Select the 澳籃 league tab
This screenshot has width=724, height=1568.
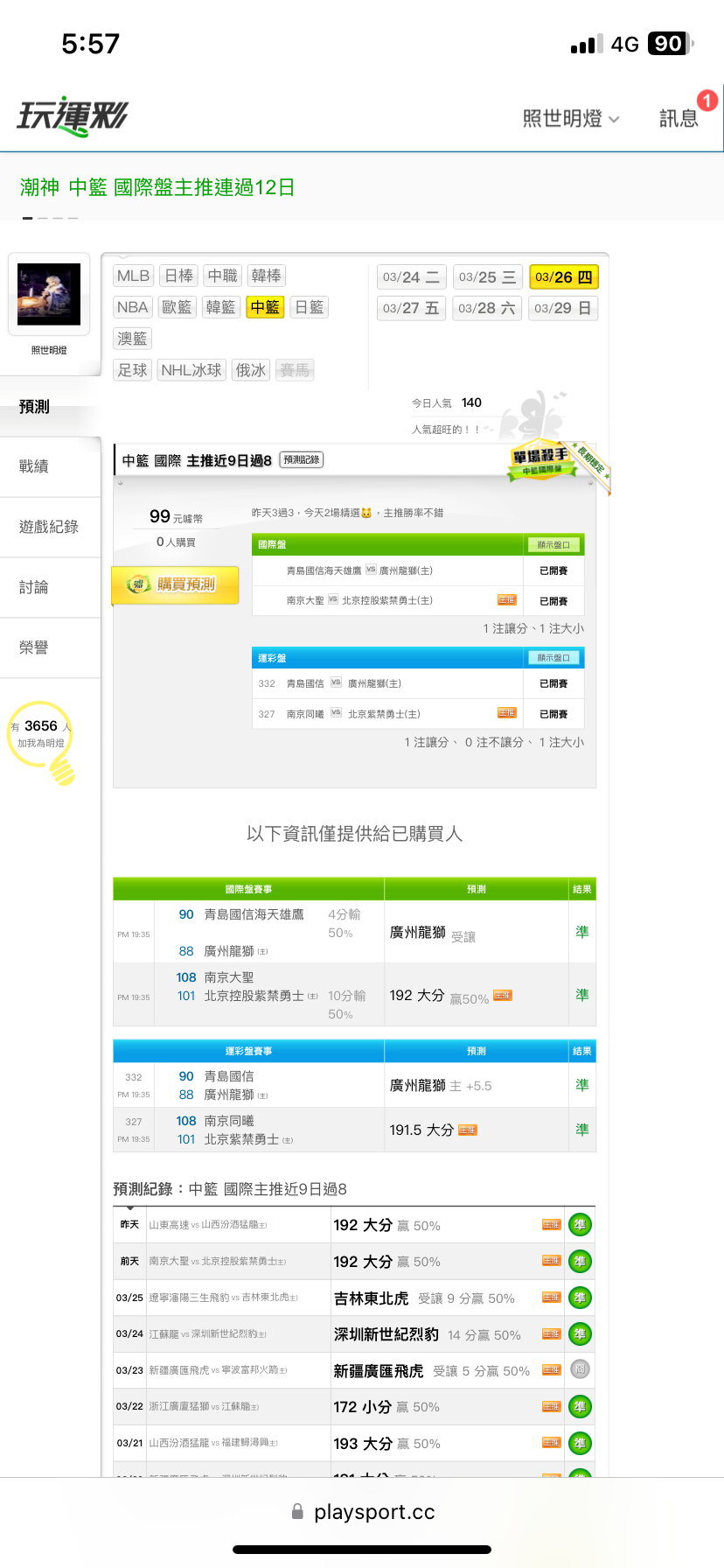point(133,339)
